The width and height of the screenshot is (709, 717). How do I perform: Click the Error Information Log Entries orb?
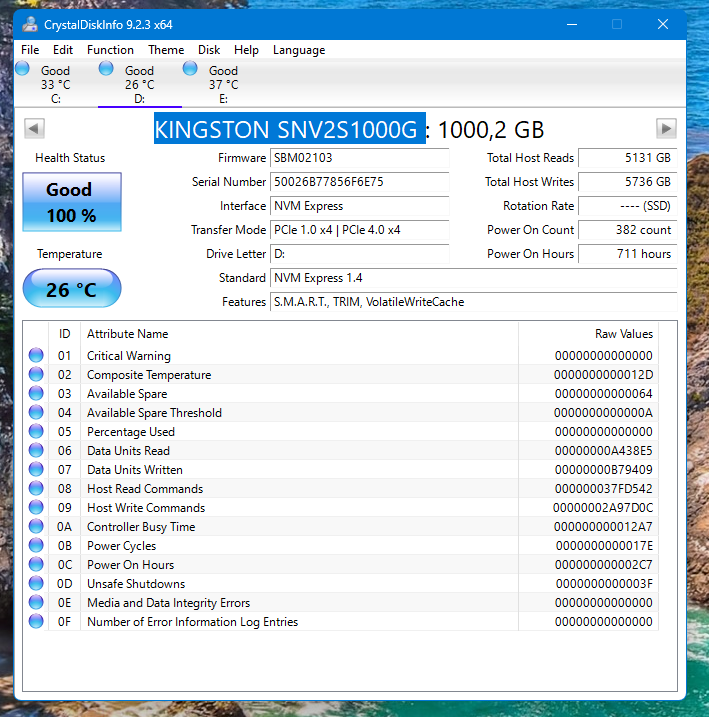click(x=36, y=621)
